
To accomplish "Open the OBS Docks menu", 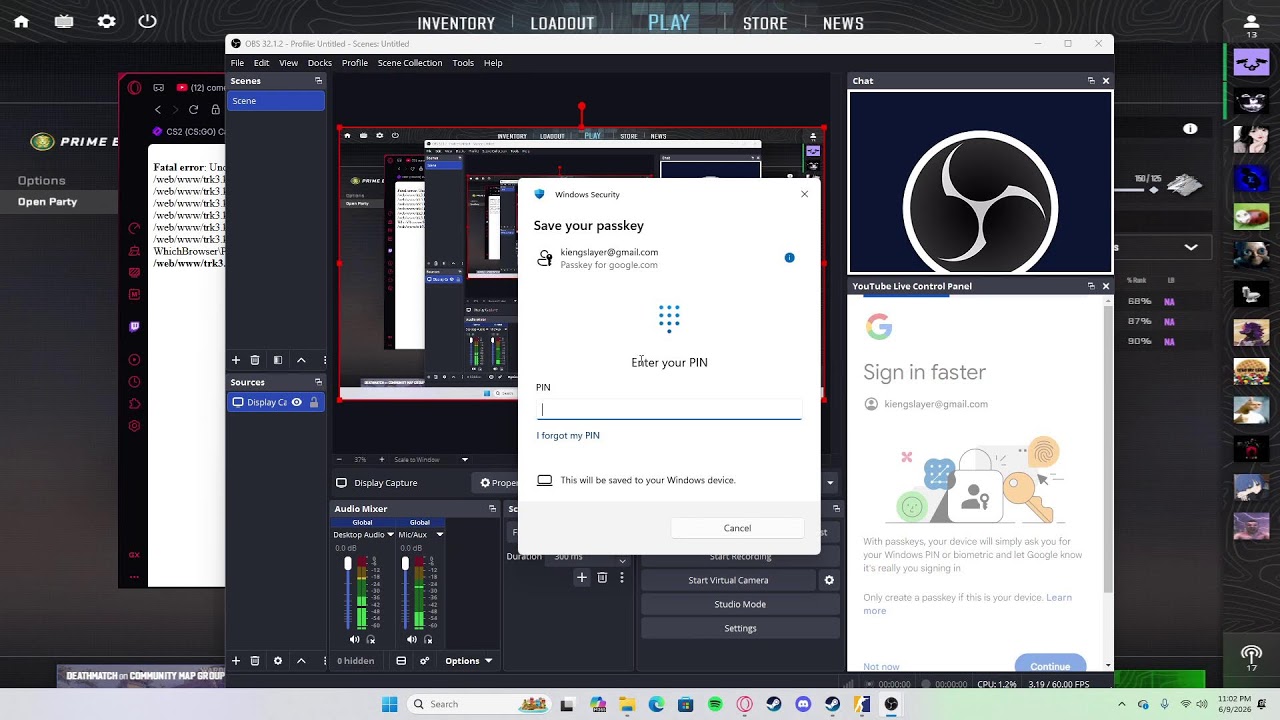I will 319,63.
